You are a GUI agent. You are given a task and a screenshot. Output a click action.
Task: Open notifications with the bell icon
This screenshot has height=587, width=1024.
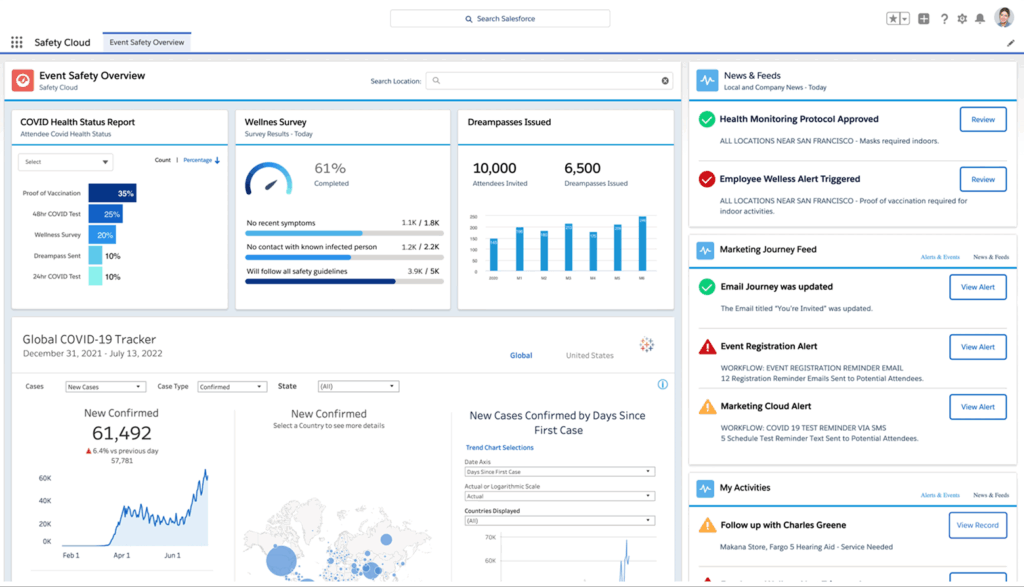[x=980, y=18]
